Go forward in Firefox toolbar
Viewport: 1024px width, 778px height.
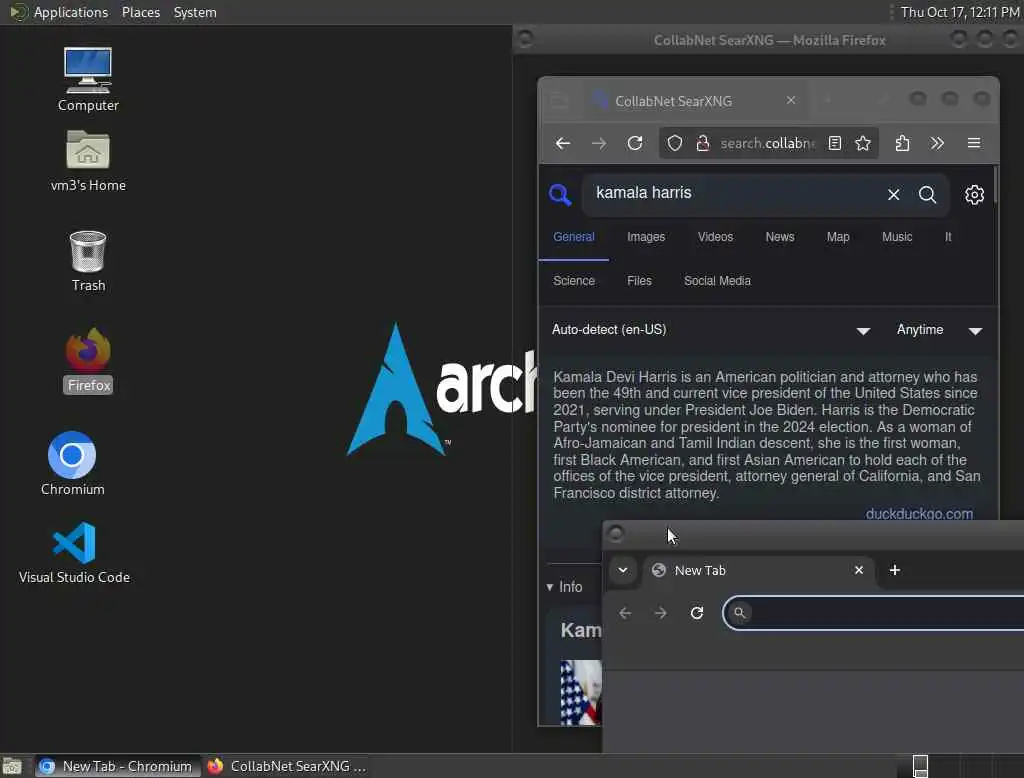[x=598, y=143]
